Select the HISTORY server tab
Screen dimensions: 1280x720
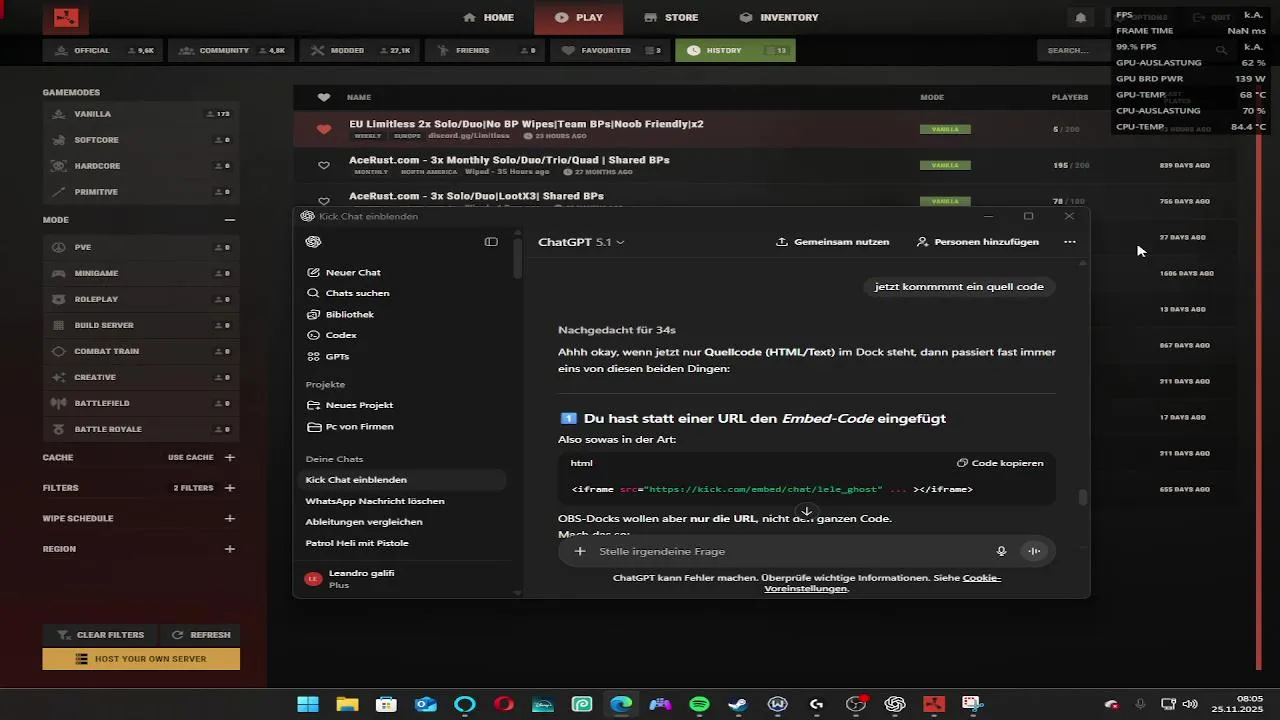coord(735,50)
